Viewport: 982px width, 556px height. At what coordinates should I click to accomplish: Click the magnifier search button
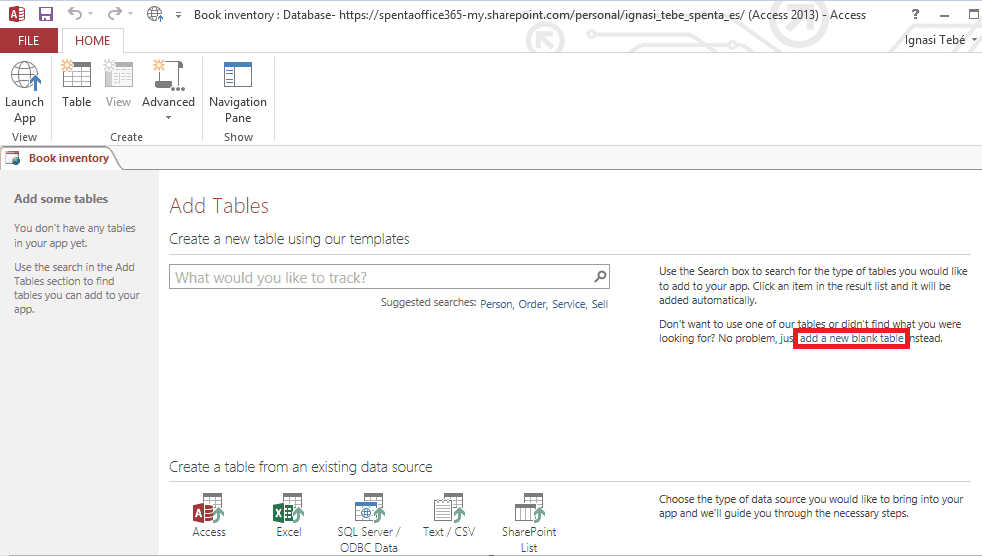pyautogui.click(x=600, y=276)
